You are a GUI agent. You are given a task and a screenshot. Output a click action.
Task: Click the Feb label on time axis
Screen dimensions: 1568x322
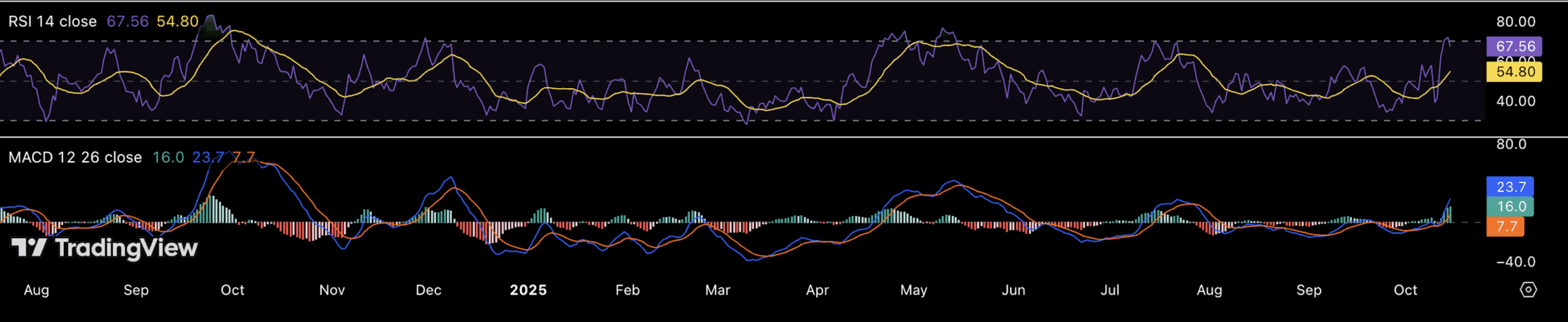coord(628,290)
